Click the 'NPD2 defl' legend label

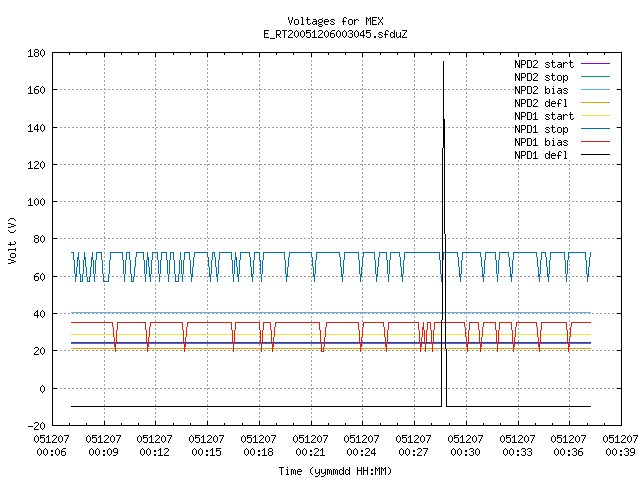[x=541, y=103]
